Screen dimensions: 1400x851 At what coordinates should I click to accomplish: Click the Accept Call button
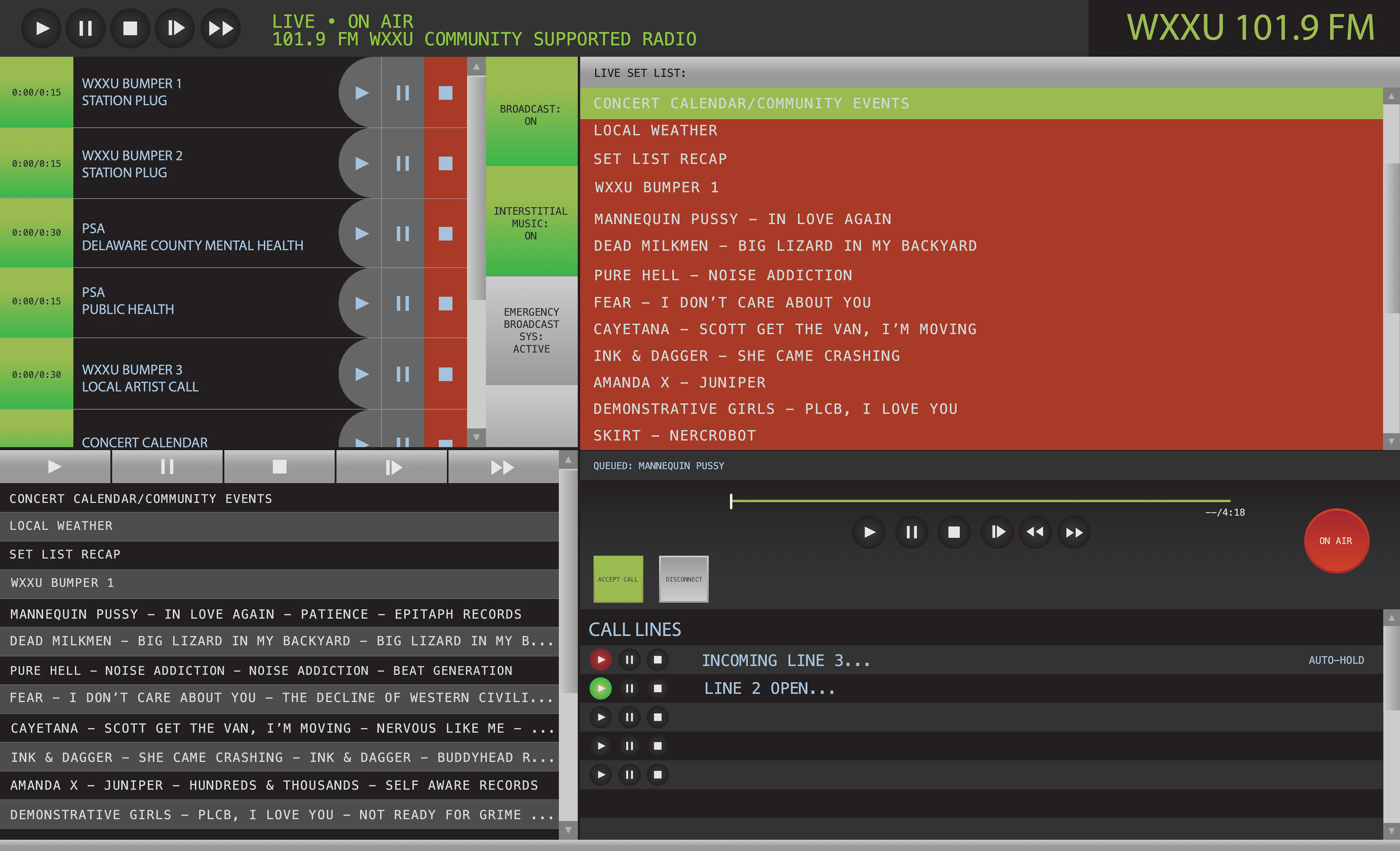[618, 579]
